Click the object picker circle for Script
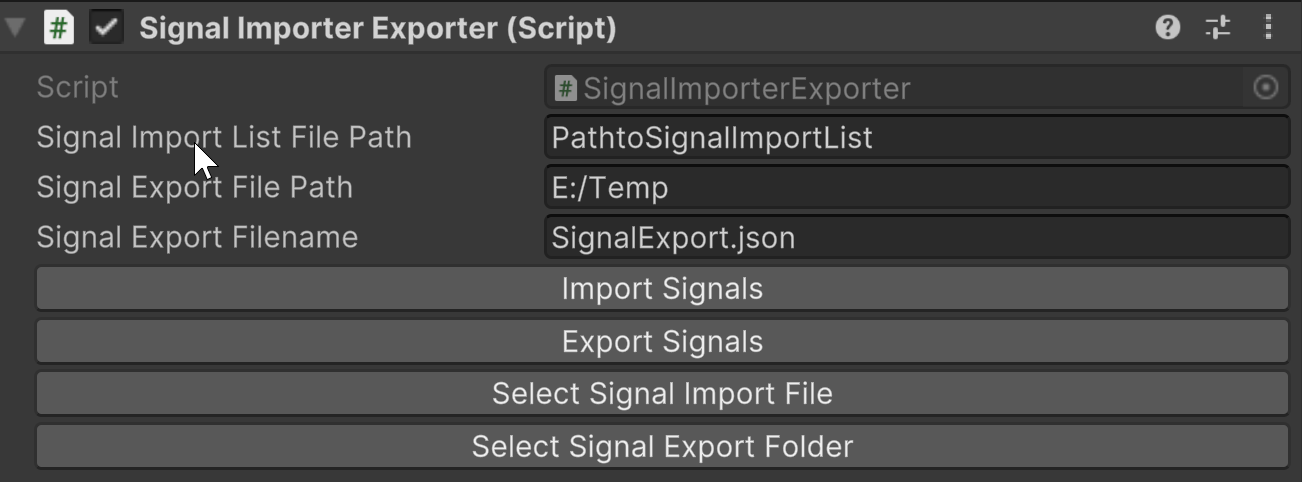The height and width of the screenshot is (482, 1302). point(1265,88)
